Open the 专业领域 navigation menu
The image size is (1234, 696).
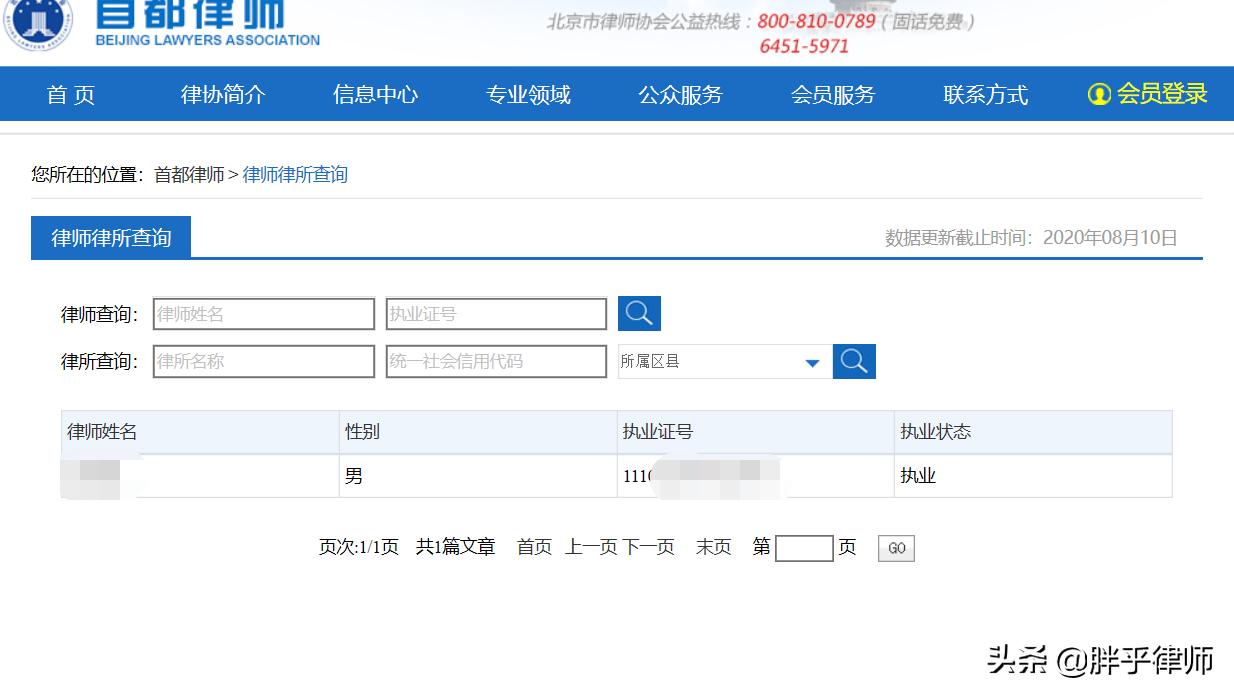click(527, 93)
